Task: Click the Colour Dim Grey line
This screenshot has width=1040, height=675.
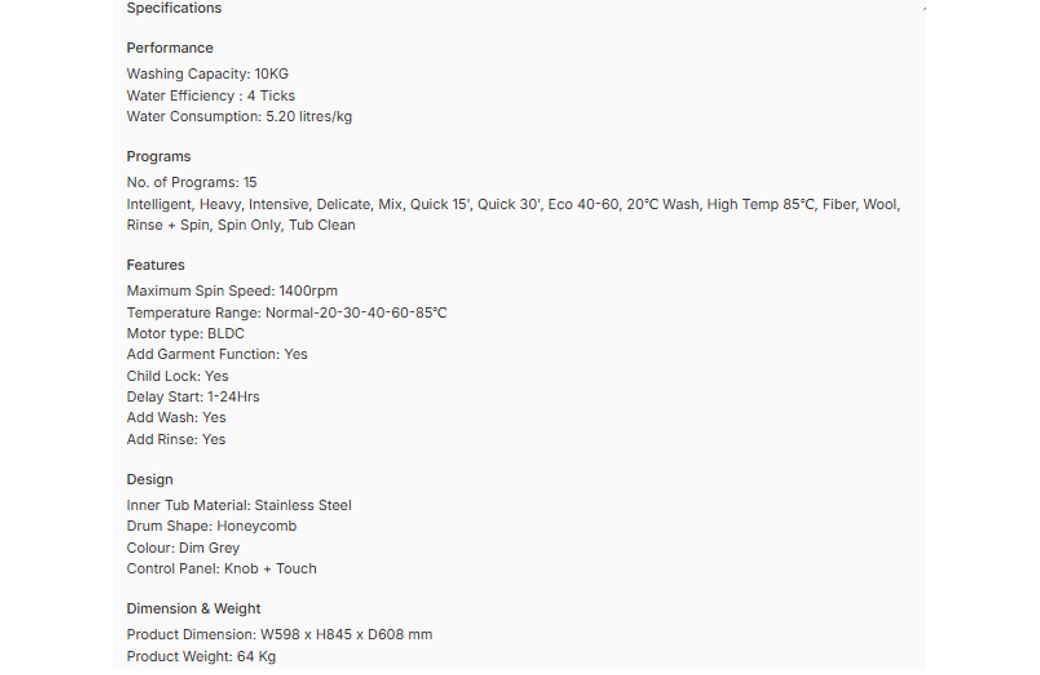Action: pos(183,548)
